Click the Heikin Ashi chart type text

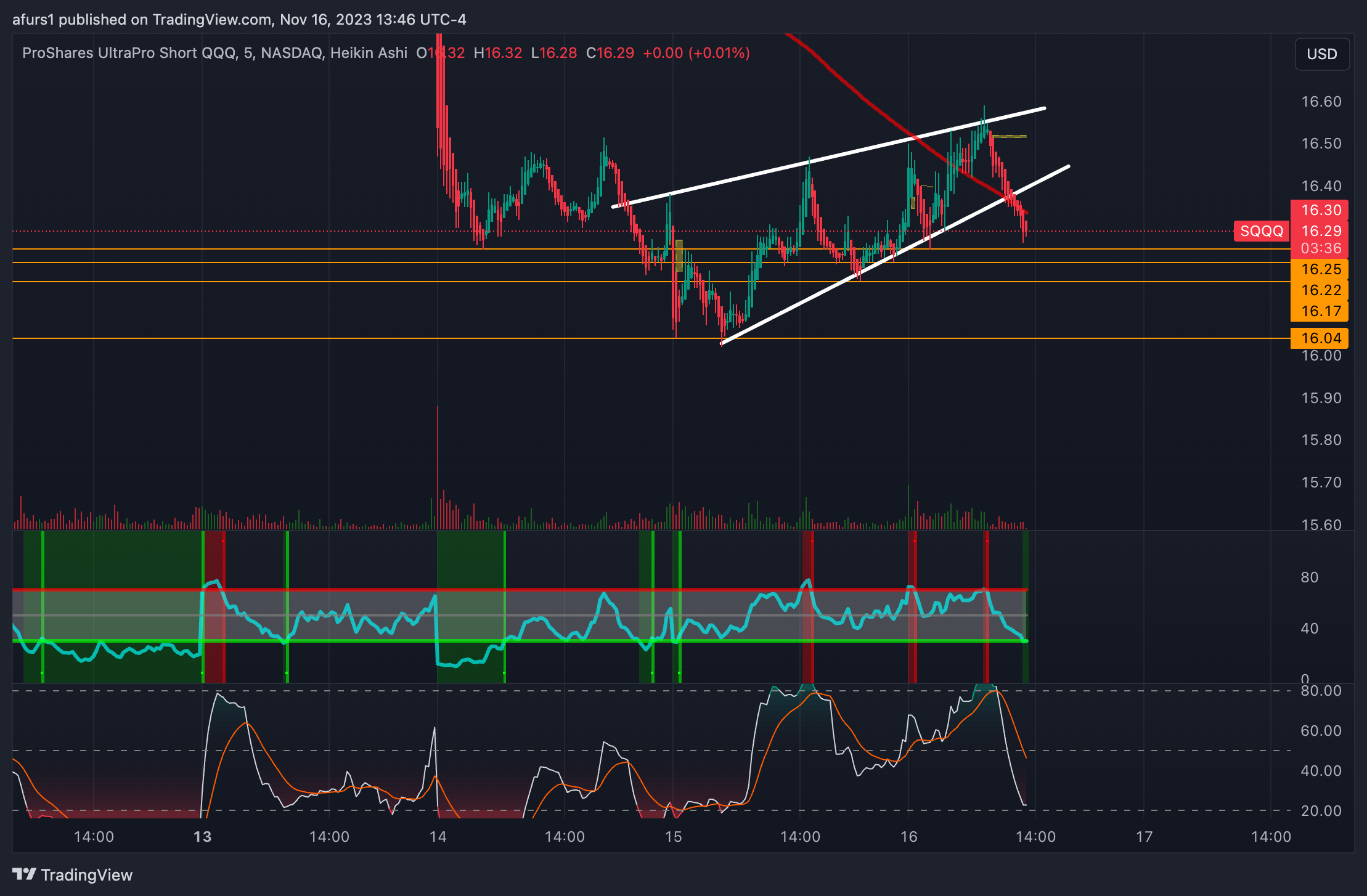369,53
